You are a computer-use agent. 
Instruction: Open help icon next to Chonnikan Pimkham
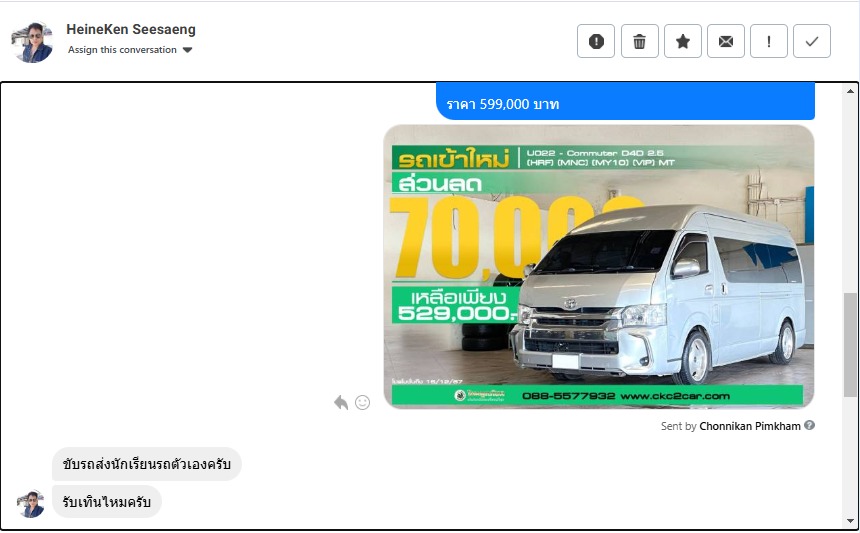click(x=810, y=425)
